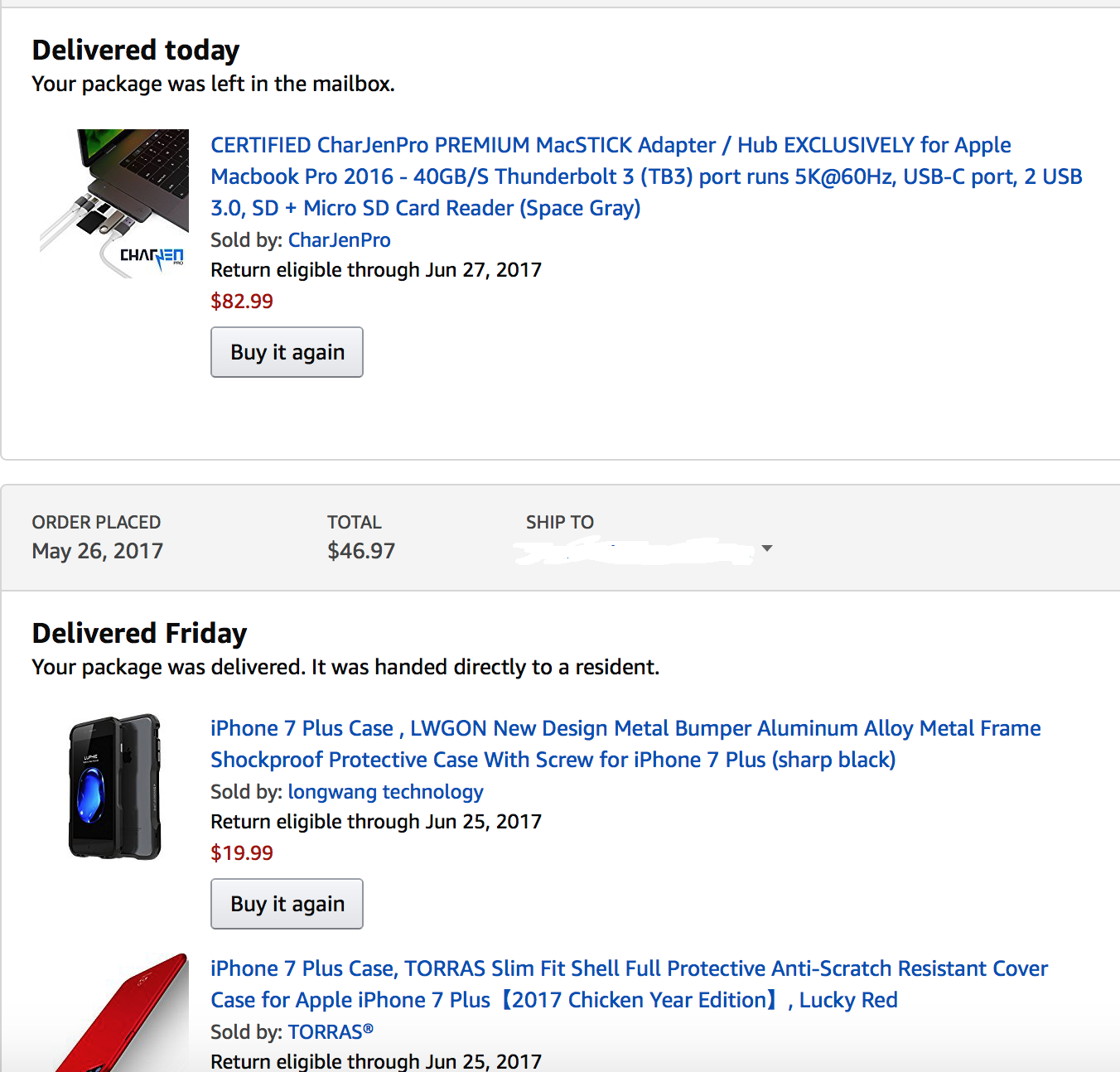This screenshot has height=1072, width=1120.
Task: Click the $82.99 price of the adapter
Action: tap(242, 302)
